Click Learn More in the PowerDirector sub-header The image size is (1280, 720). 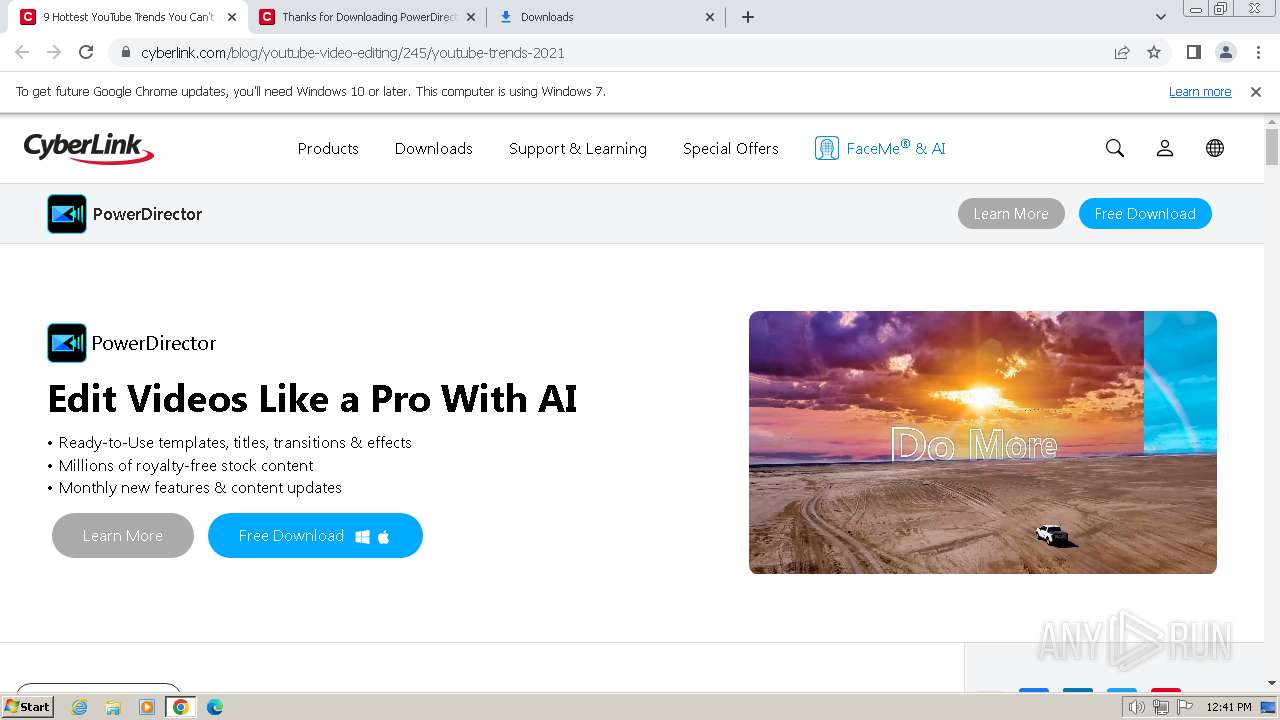pyautogui.click(x=1011, y=214)
